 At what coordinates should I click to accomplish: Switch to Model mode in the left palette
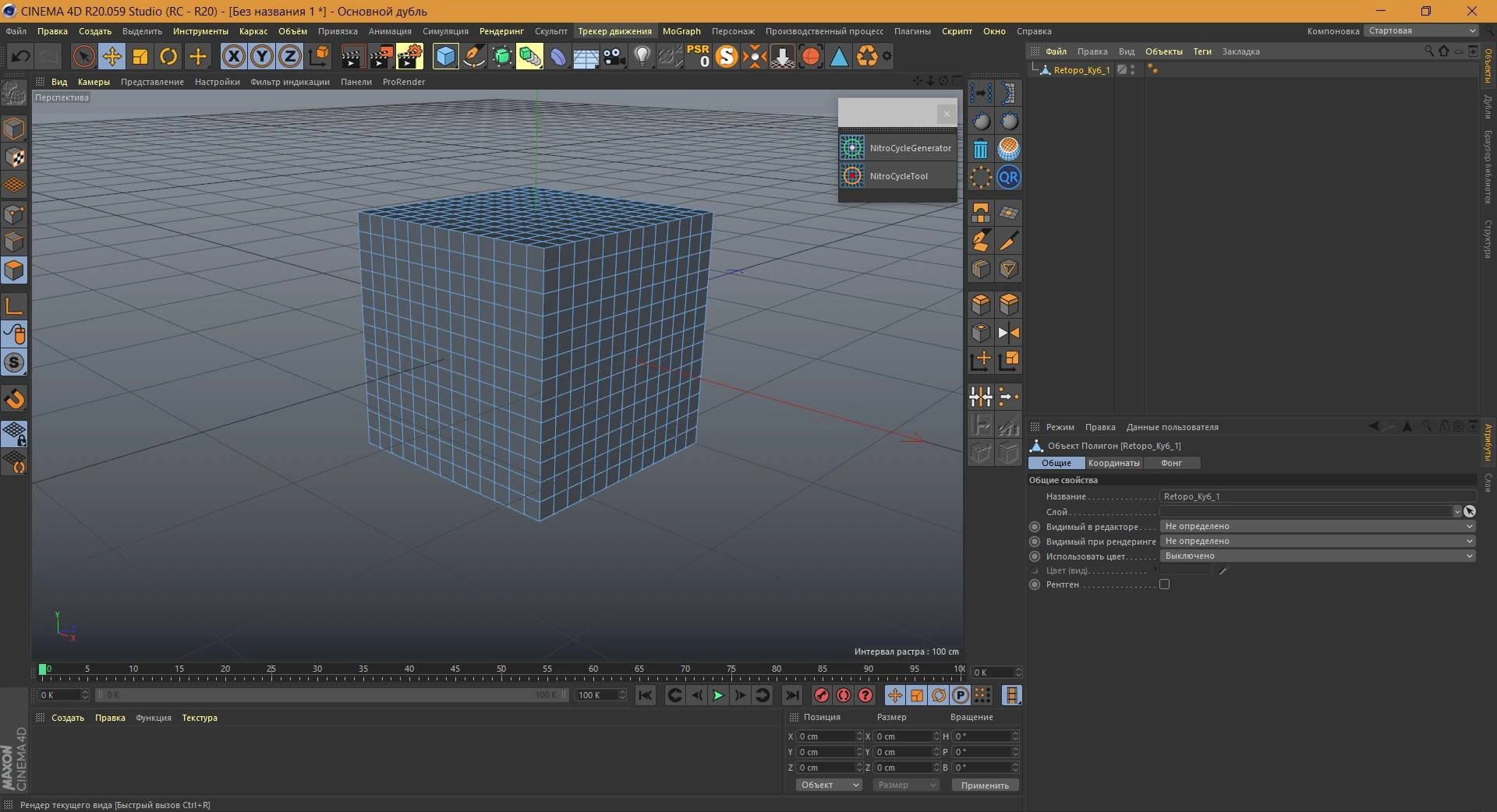[x=14, y=129]
